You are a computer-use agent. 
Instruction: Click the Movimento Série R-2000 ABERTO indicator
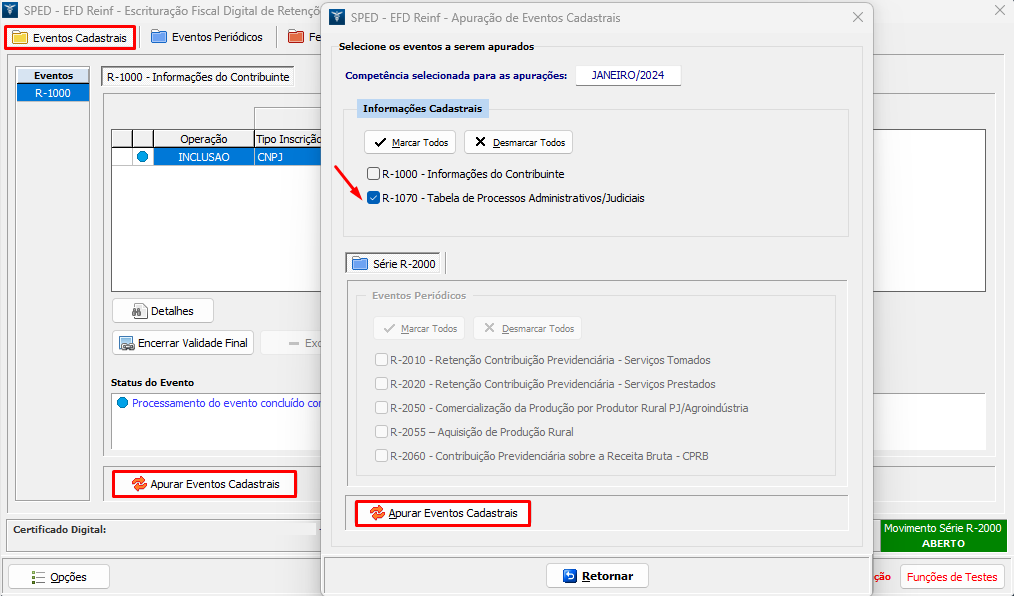(x=943, y=536)
